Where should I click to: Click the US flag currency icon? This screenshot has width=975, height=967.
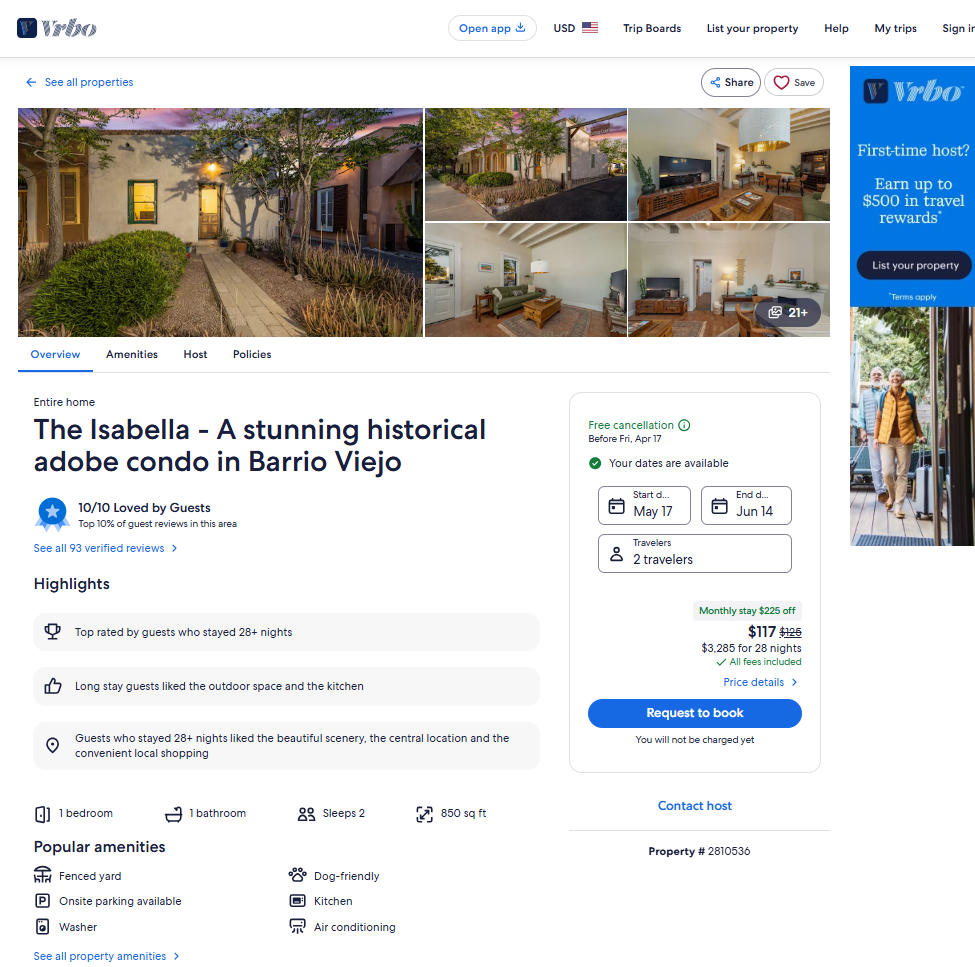pyautogui.click(x=589, y=28)
